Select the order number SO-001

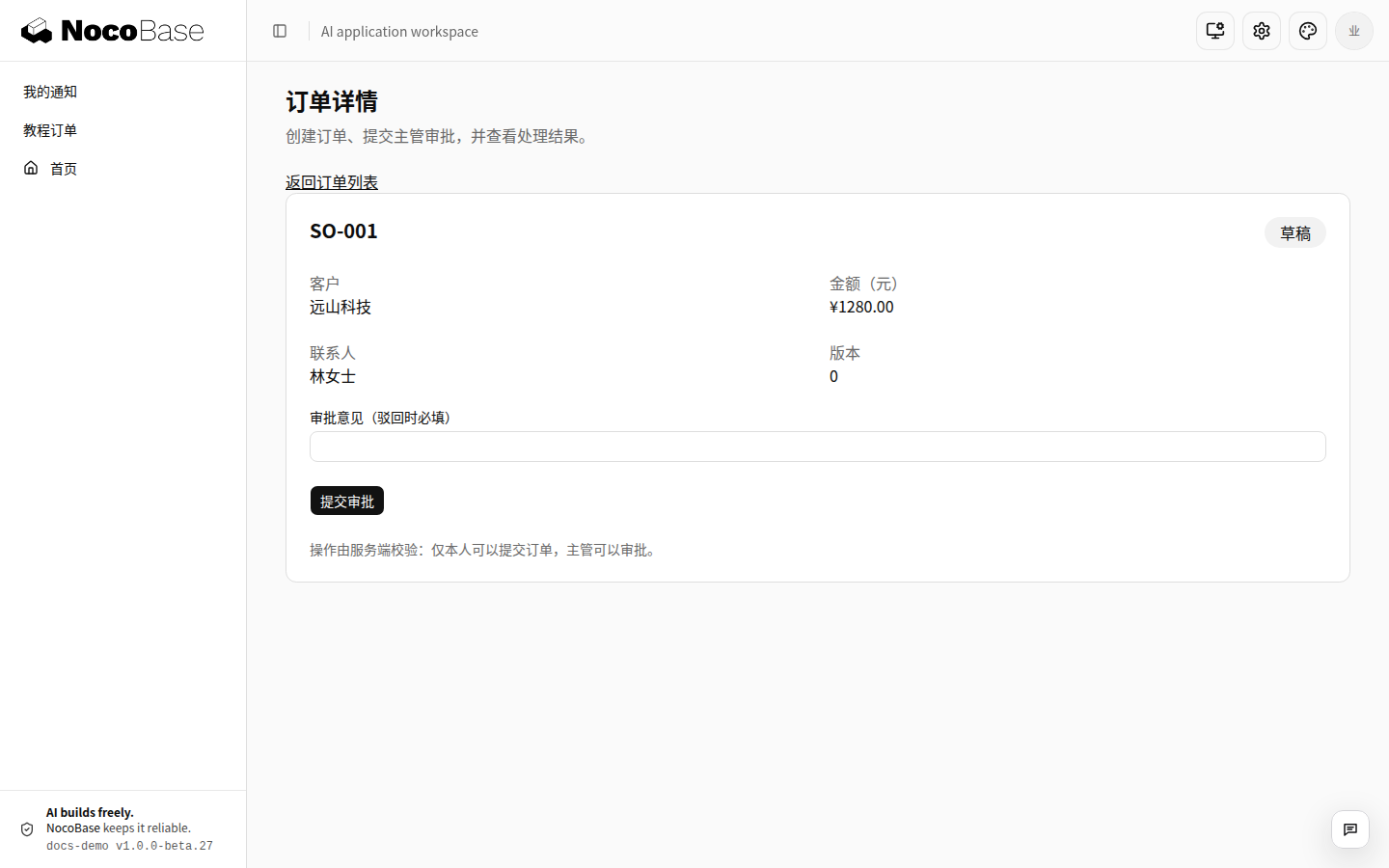point(343,231)
